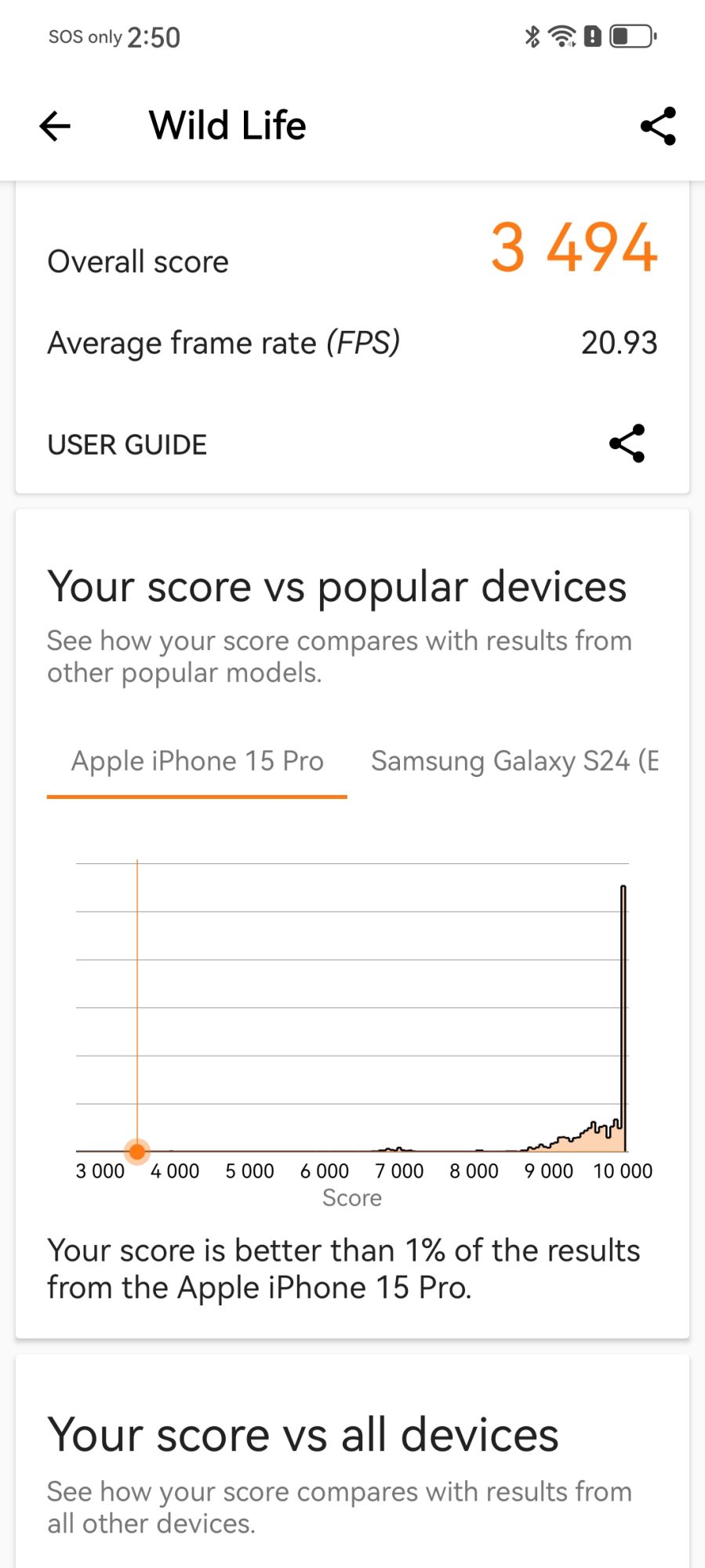This screenshot has height=1568, width=705.
Task: Tap the back arrow icon
Action: (x=55, y=126)
